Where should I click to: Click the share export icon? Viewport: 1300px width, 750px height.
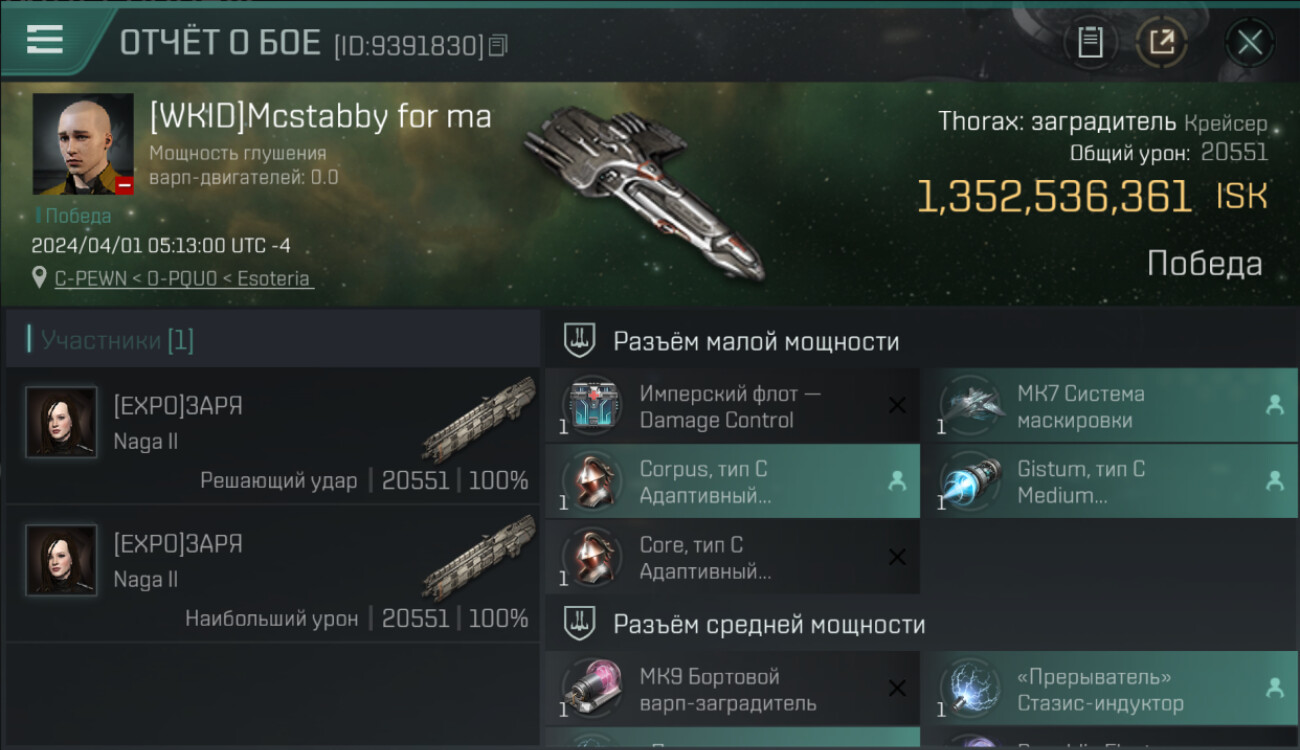click(1161, 42)
